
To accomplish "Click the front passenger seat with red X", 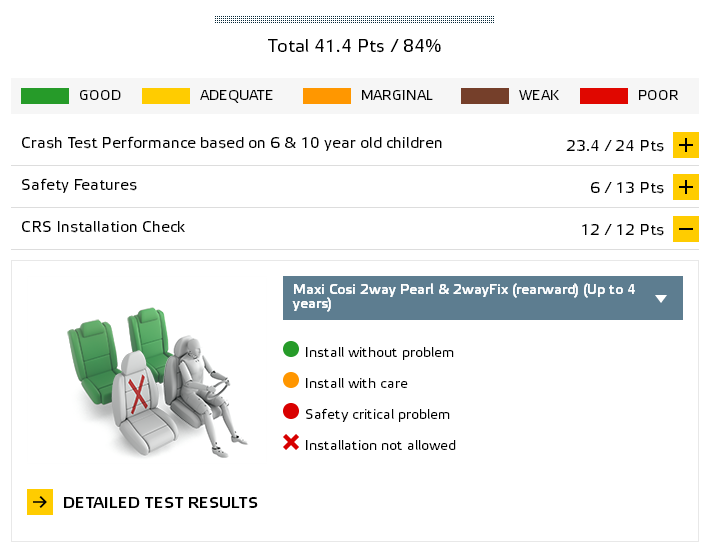I will pyautogui.click(x=142, y=403).
